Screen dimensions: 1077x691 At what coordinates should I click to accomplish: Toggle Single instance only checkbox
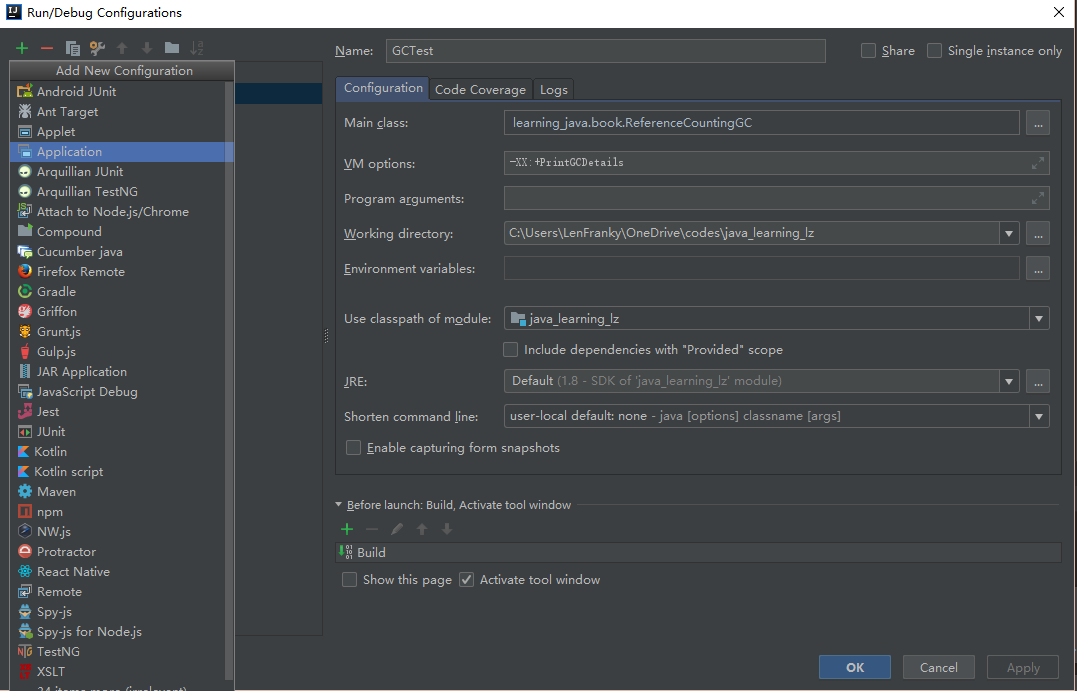934,51
